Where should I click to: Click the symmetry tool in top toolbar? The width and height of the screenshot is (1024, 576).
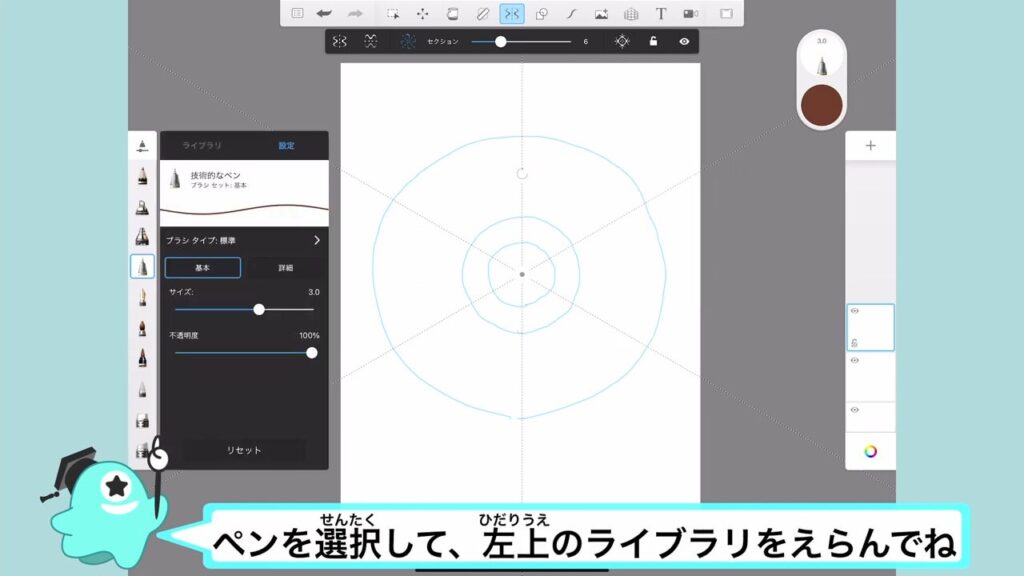click(511, 14)
